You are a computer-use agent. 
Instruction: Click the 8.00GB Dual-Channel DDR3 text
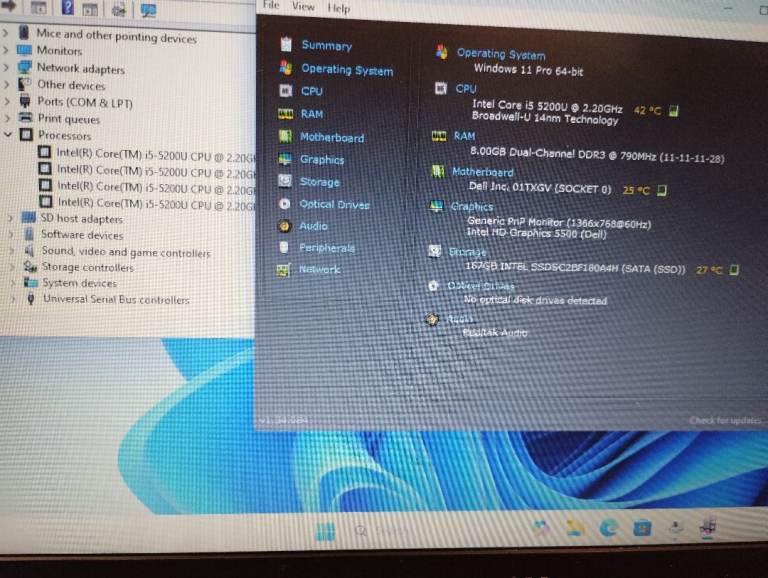[x=597, y=155]
